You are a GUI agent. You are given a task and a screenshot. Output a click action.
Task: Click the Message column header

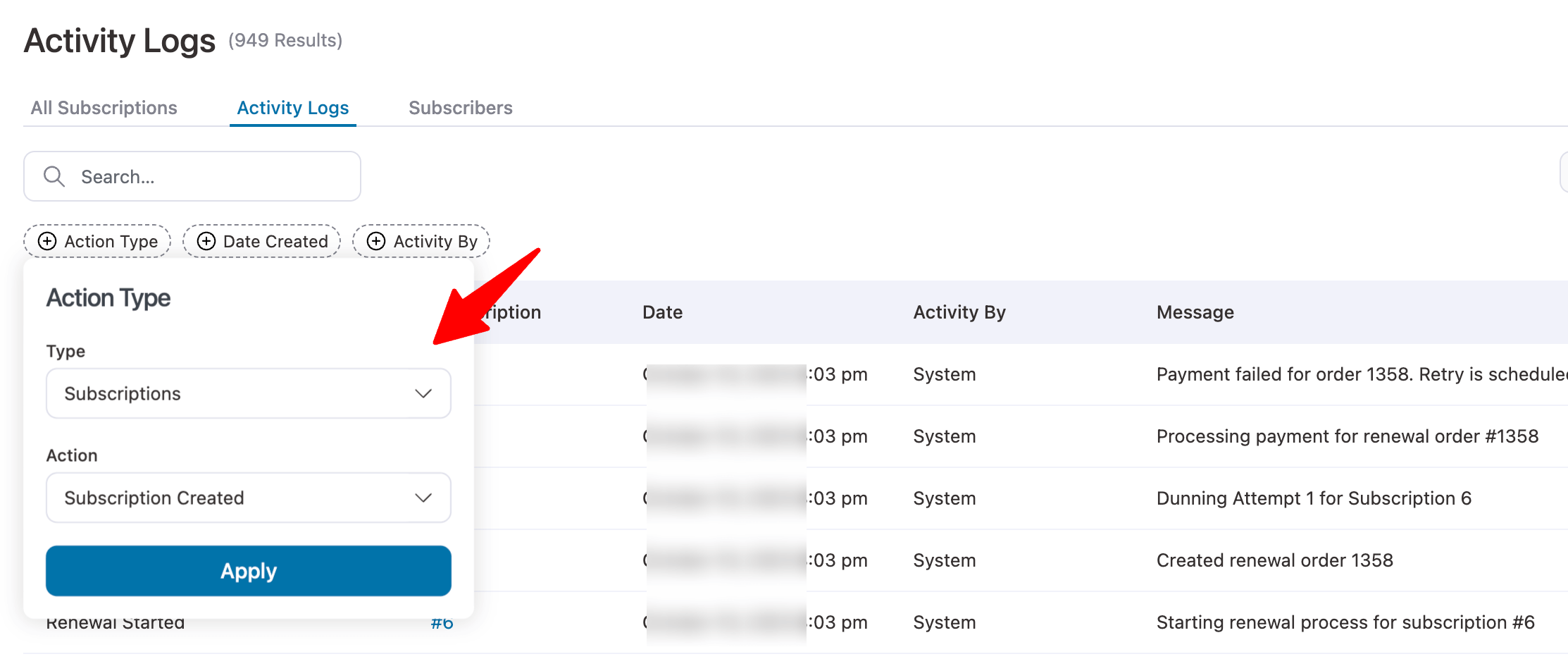[1194, 312]
